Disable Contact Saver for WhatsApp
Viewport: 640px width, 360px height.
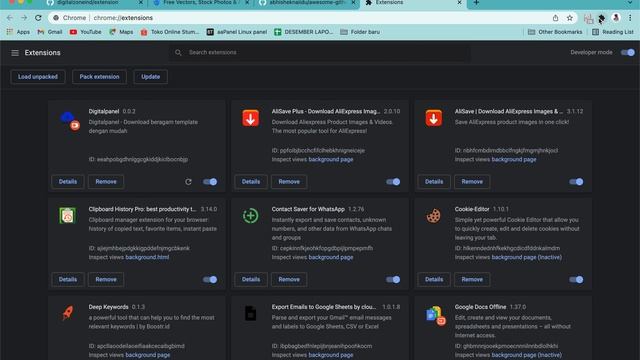tap(393, 280)
